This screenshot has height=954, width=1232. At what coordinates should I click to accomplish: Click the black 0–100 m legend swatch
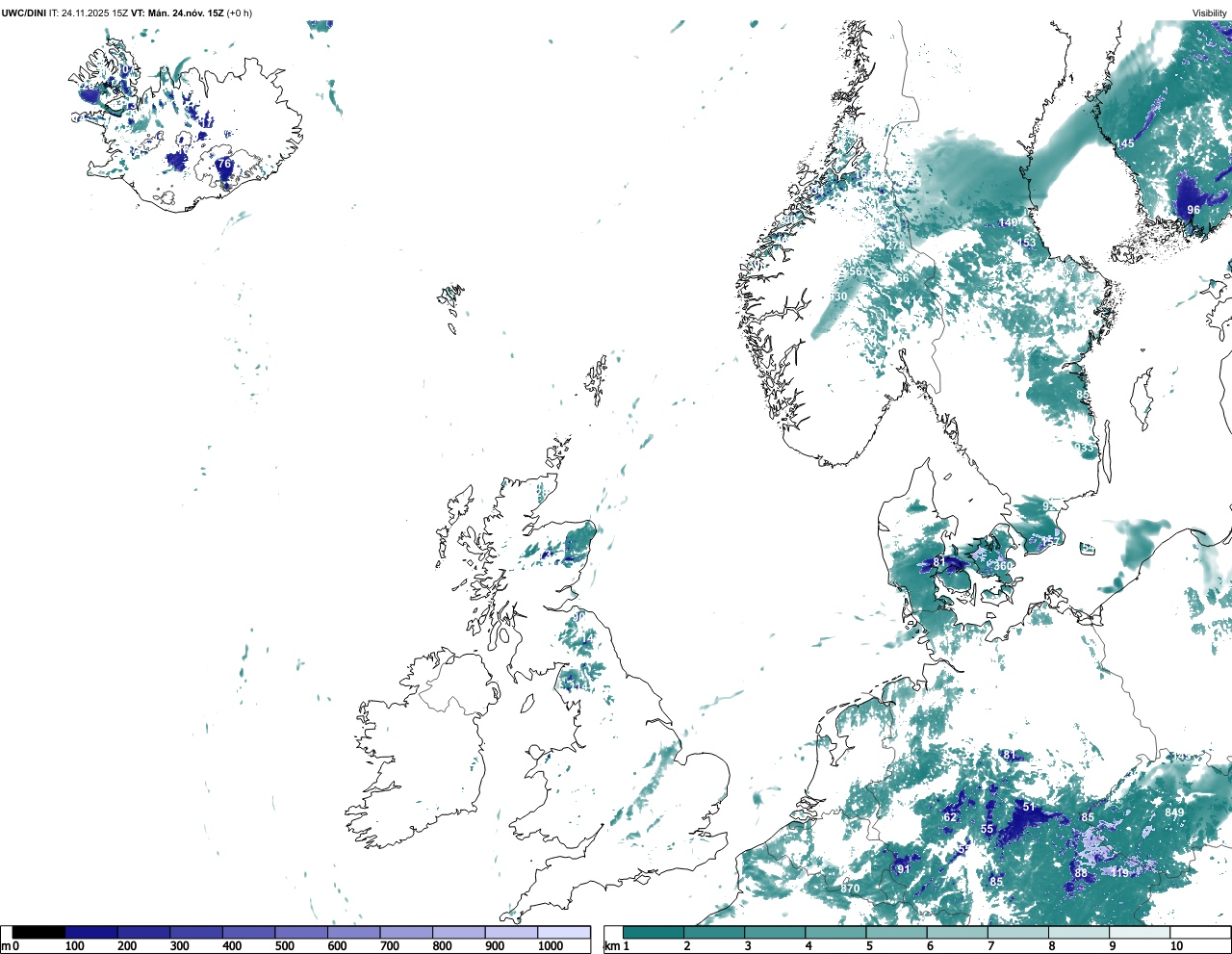pyautogui.click(x=38, y=932)
